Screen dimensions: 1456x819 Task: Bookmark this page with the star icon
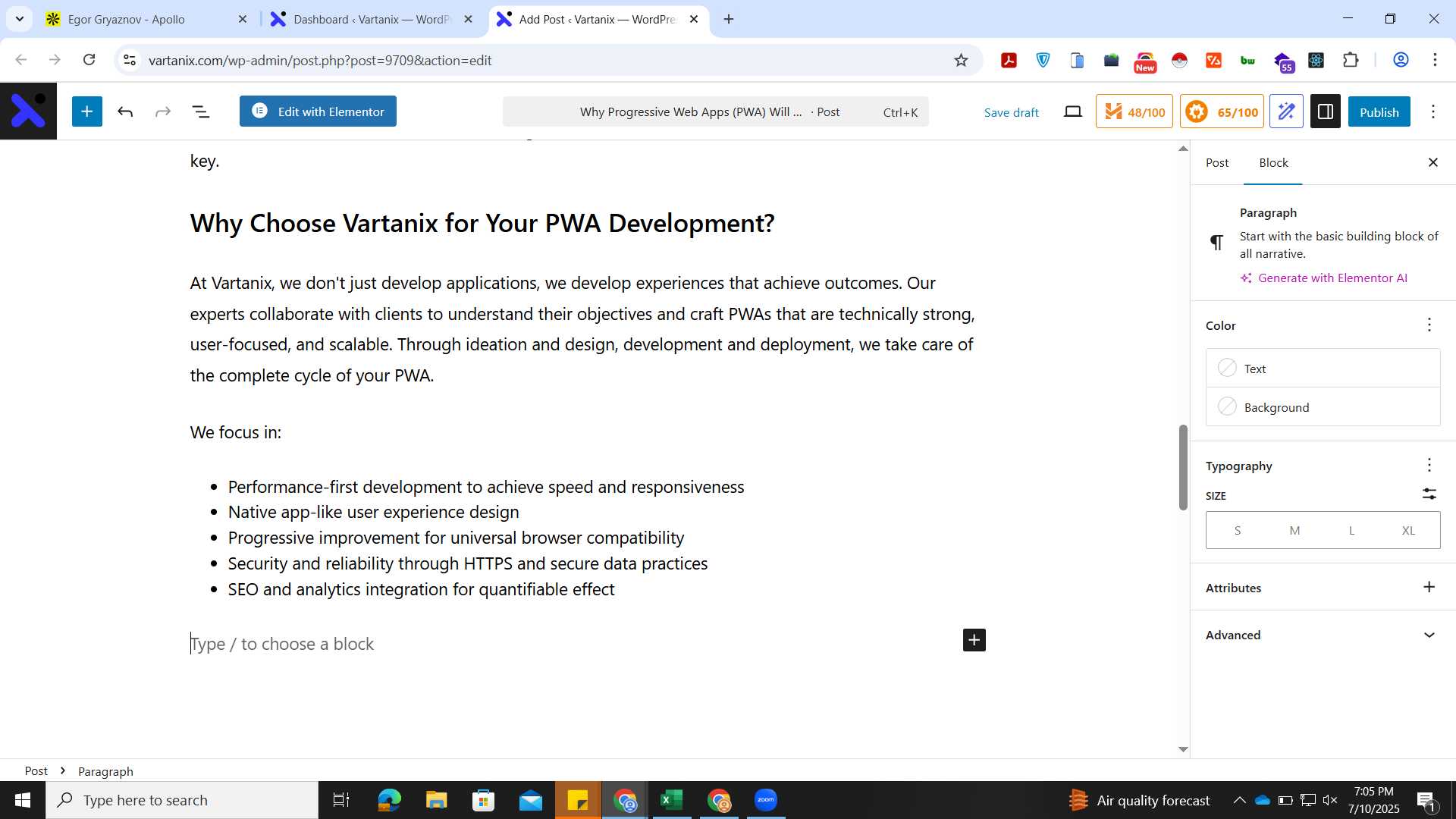click(x=961, y=61)
